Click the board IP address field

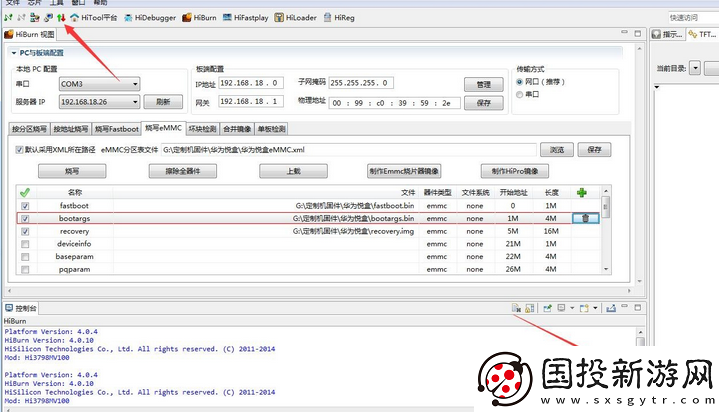point(250,83)
